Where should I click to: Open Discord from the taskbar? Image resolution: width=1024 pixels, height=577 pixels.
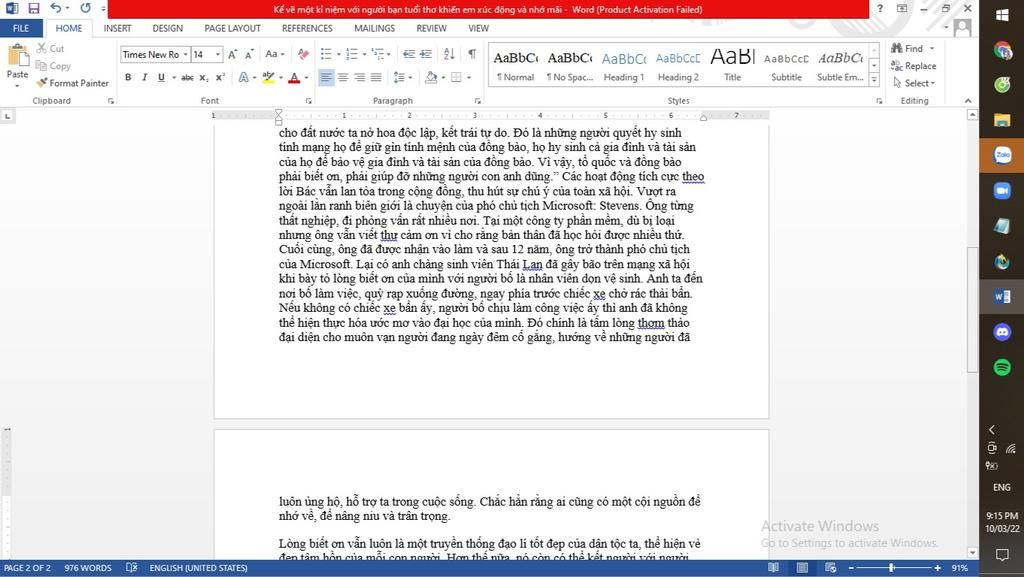click(1002, 332)
